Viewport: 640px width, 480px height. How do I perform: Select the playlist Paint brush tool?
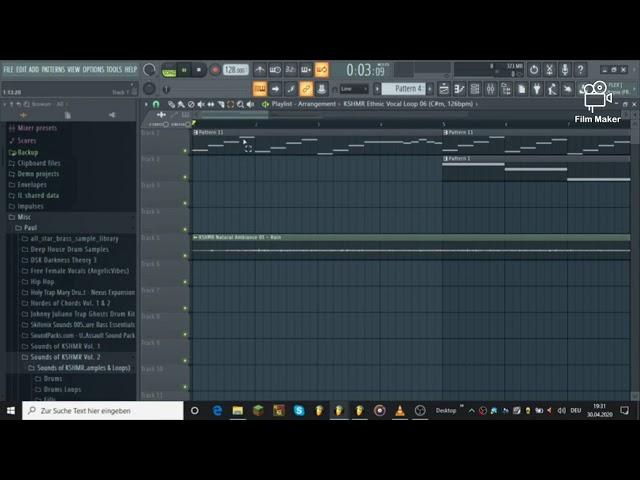click(x=181, y=104)
